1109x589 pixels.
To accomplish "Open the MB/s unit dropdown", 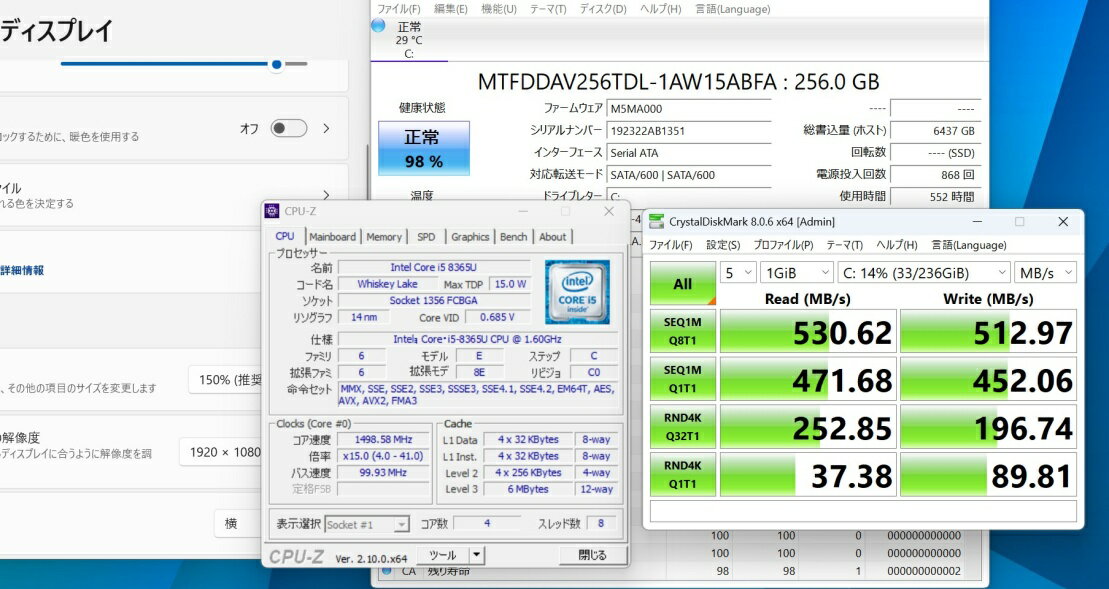I will [1045, 272].
